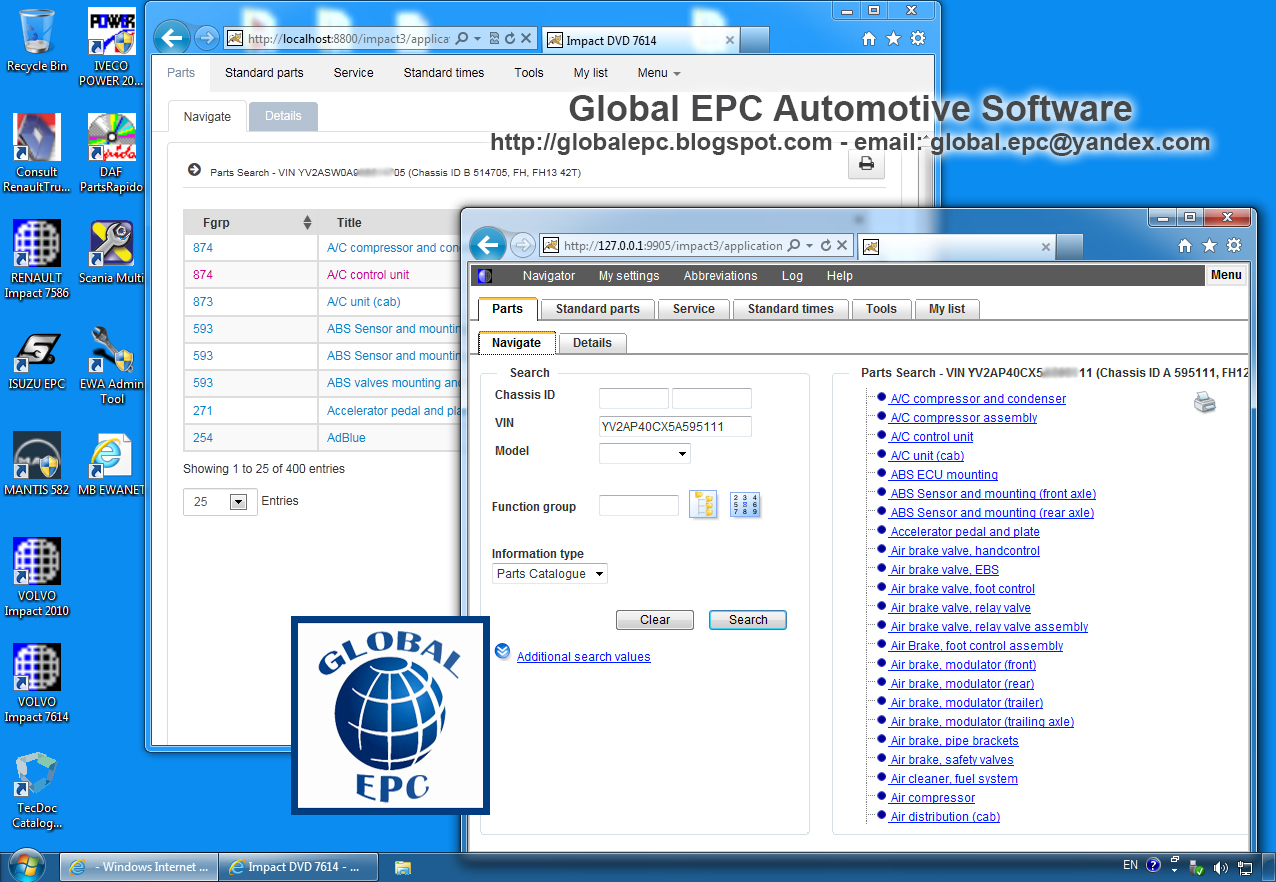Switch to Impact DVD 7614 taskbar item
The image size is (1276, 882).
click(x=299, y=867)
